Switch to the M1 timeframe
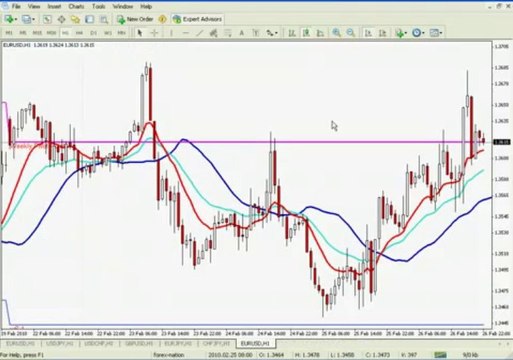Image resolution: width=513 pixels, height=360 pixels. [x=9, y=33]
